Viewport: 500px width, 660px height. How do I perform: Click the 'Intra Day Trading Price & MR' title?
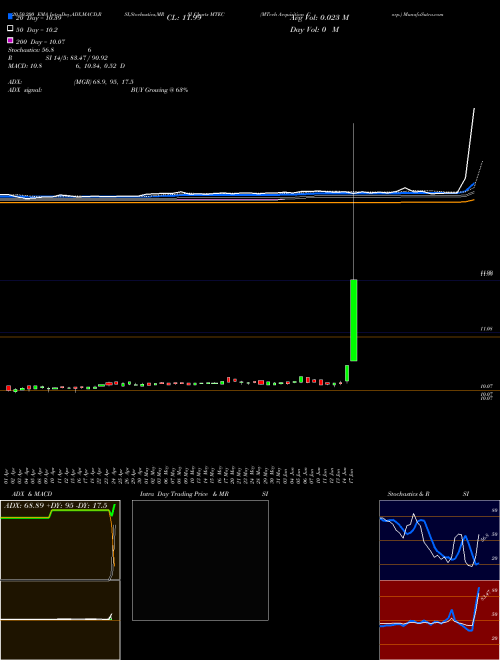(x=184, y=494)
